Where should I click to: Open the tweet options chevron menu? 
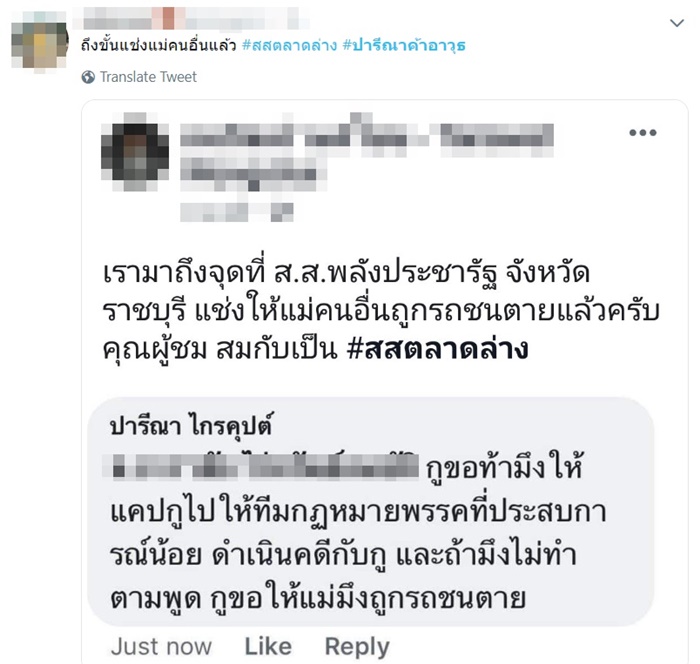coord(677,23)
